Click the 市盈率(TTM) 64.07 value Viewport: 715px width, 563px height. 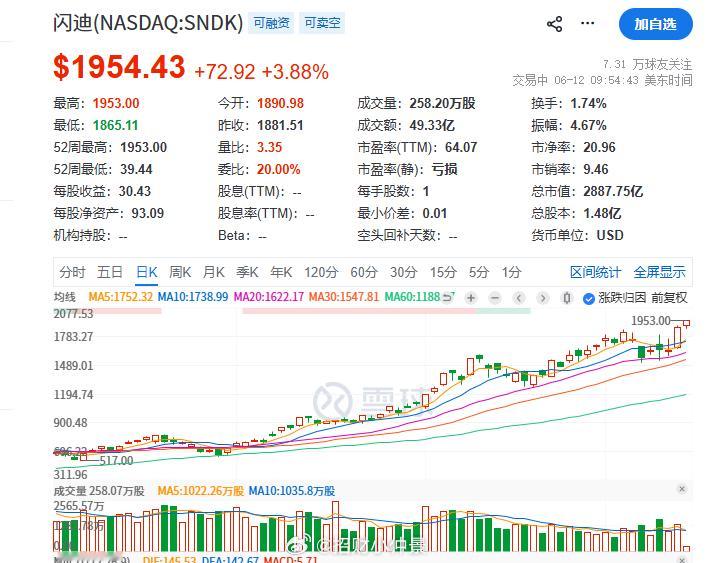(461, 147)
